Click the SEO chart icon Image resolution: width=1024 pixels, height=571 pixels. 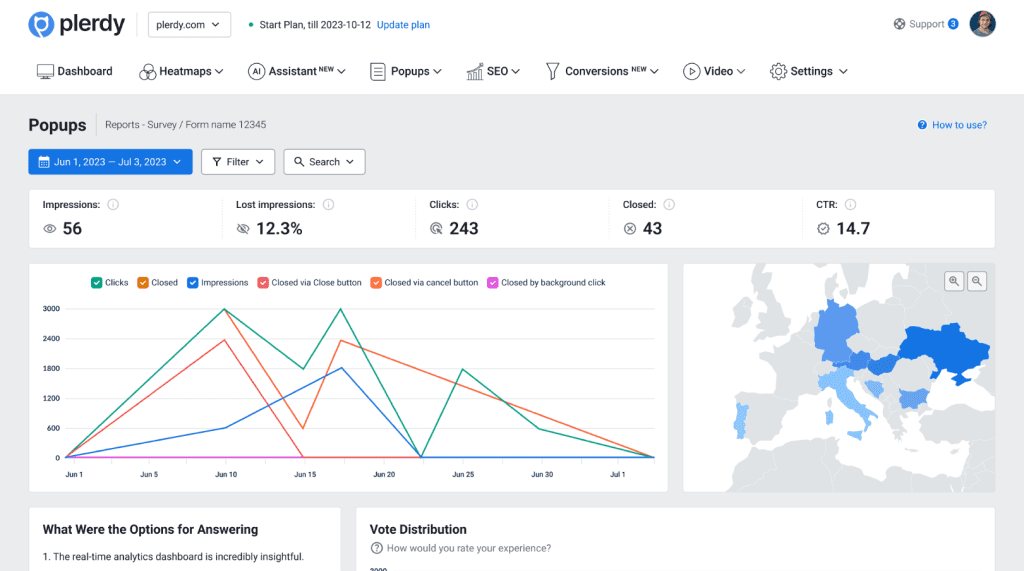pyautogui.click(x=475, y=71)
